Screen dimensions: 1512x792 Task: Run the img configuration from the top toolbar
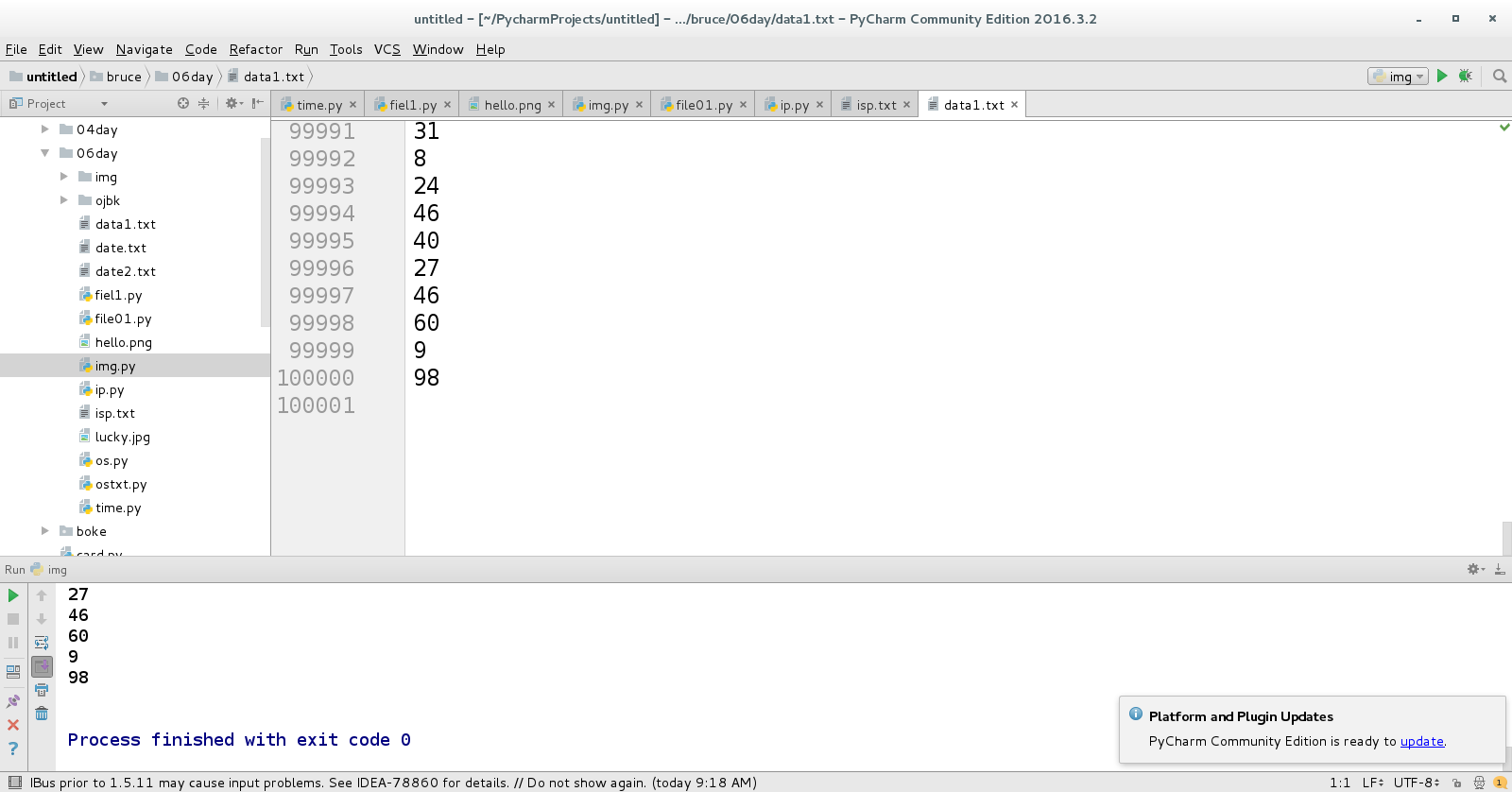coord(1442,76)
